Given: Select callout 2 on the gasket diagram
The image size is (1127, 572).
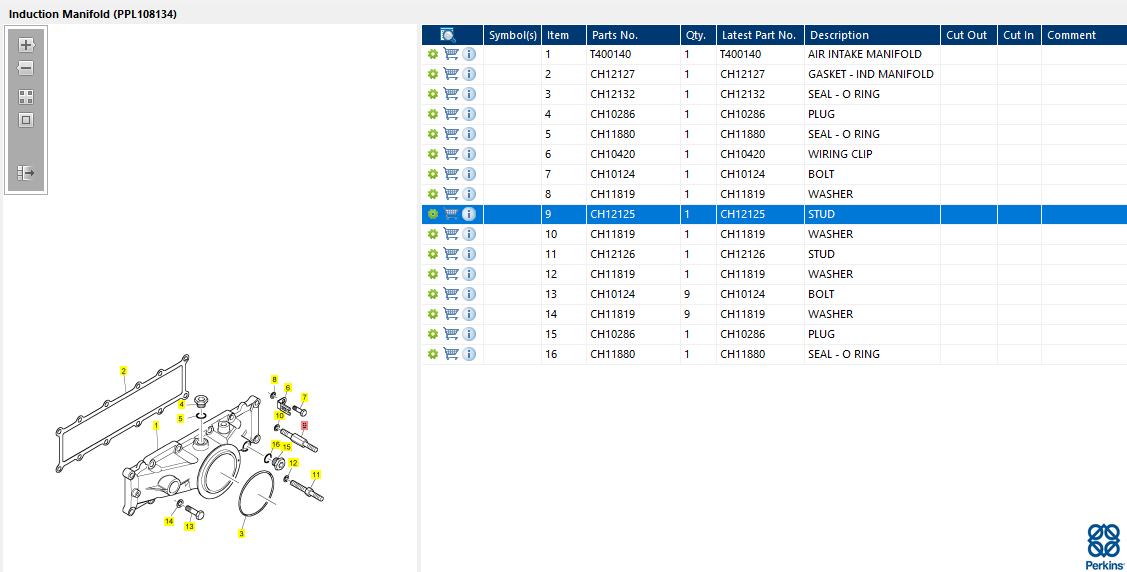Looking at the screenshot, I should 124,371.
